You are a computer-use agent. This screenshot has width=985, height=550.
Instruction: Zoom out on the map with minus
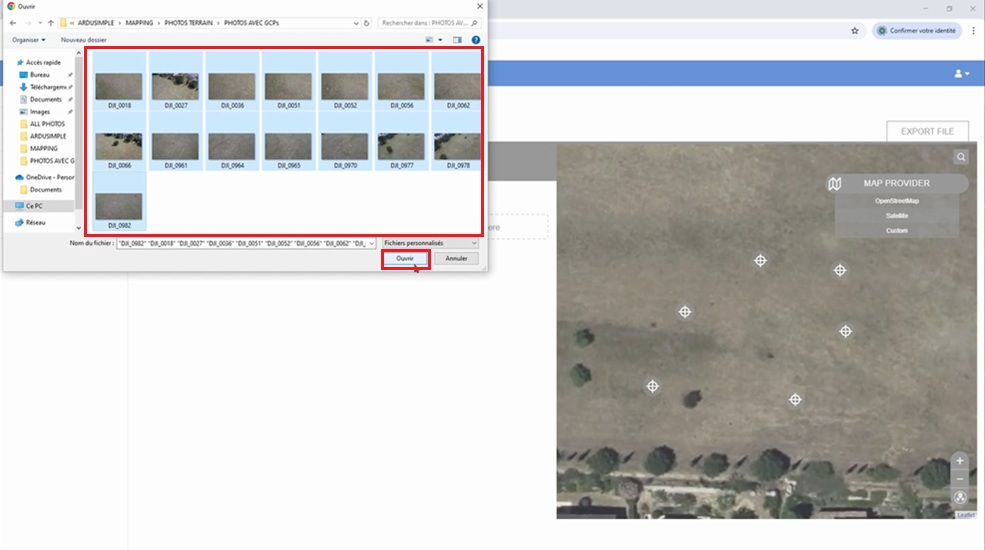960,478
